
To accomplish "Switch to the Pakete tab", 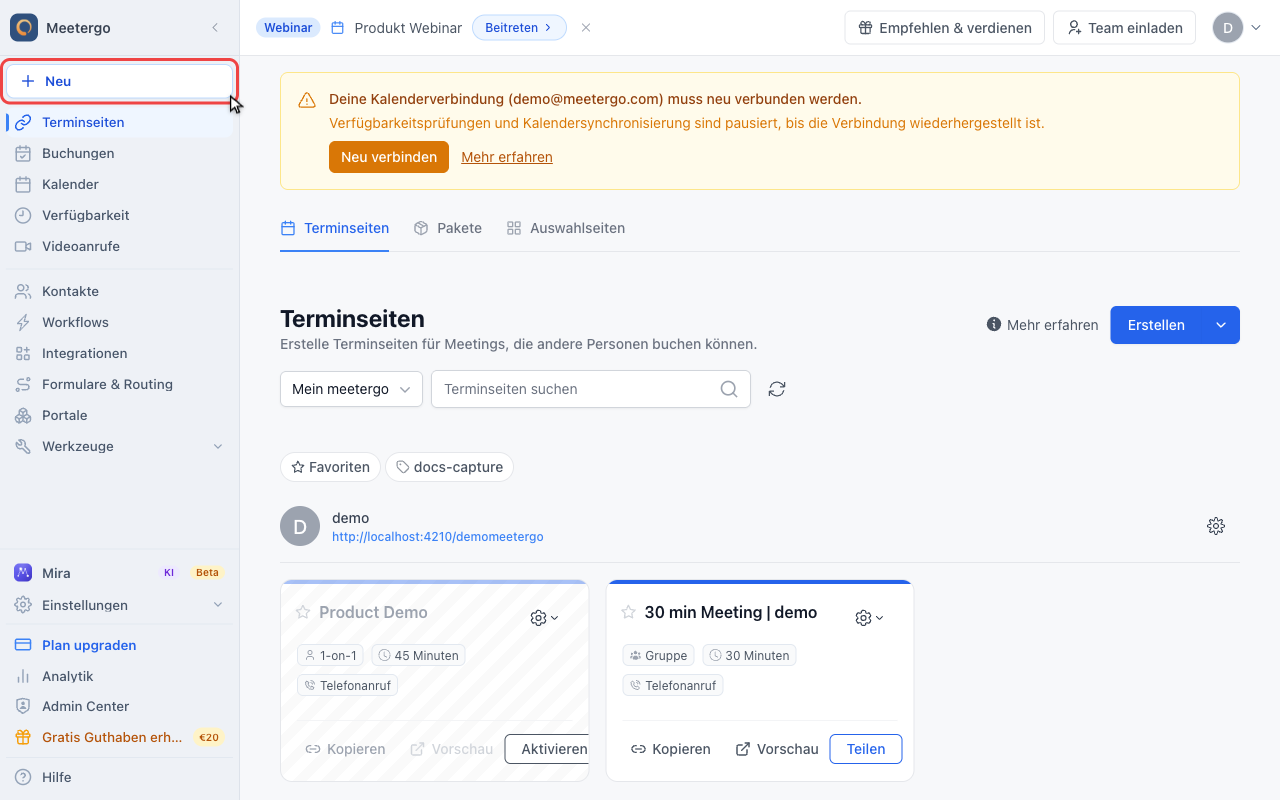I will 448,228.
